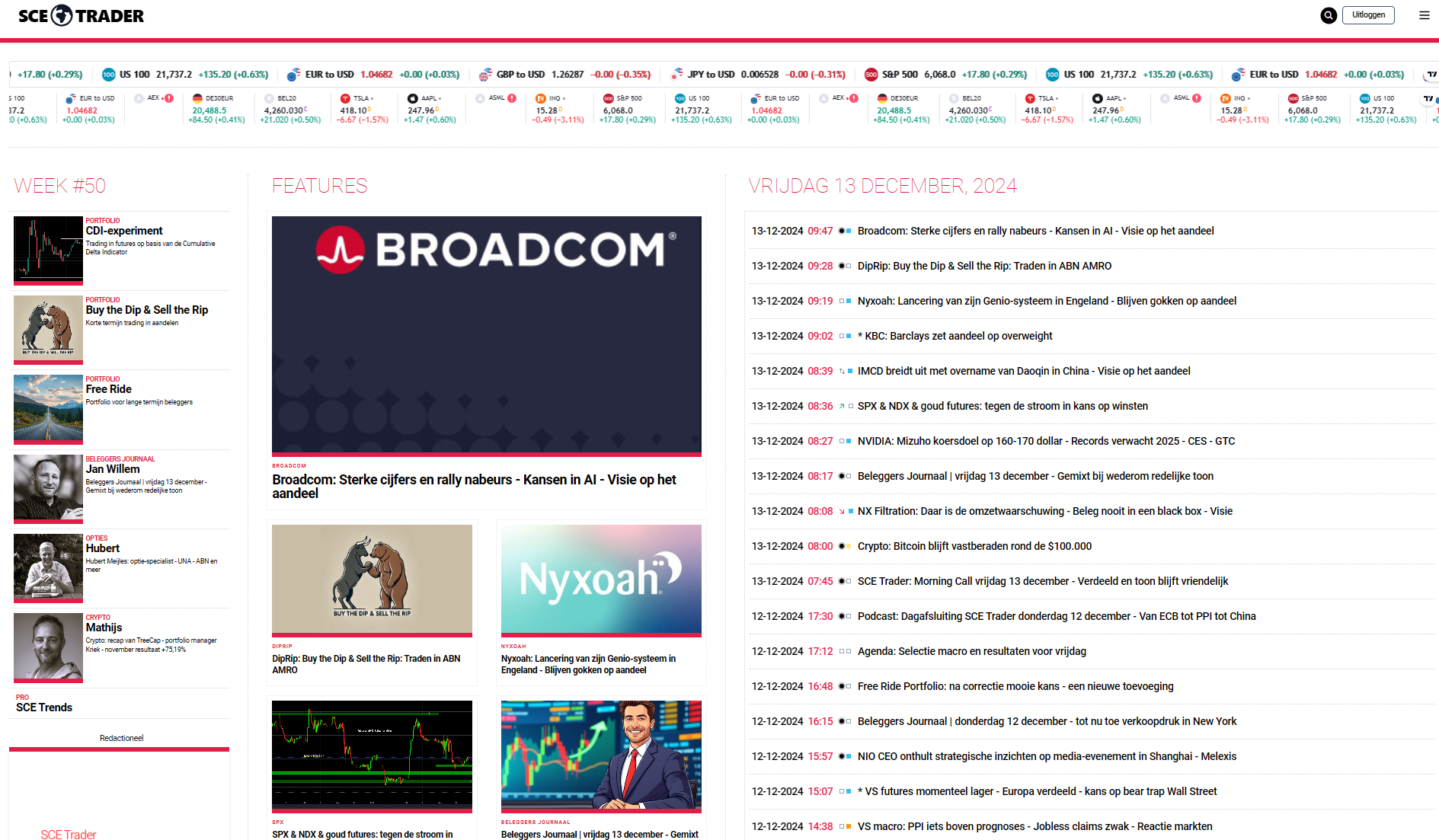Viewport: 1439px width, 840px height.
Task: Open the SCE Trends pro link
Action: click(x=44, y=707)
